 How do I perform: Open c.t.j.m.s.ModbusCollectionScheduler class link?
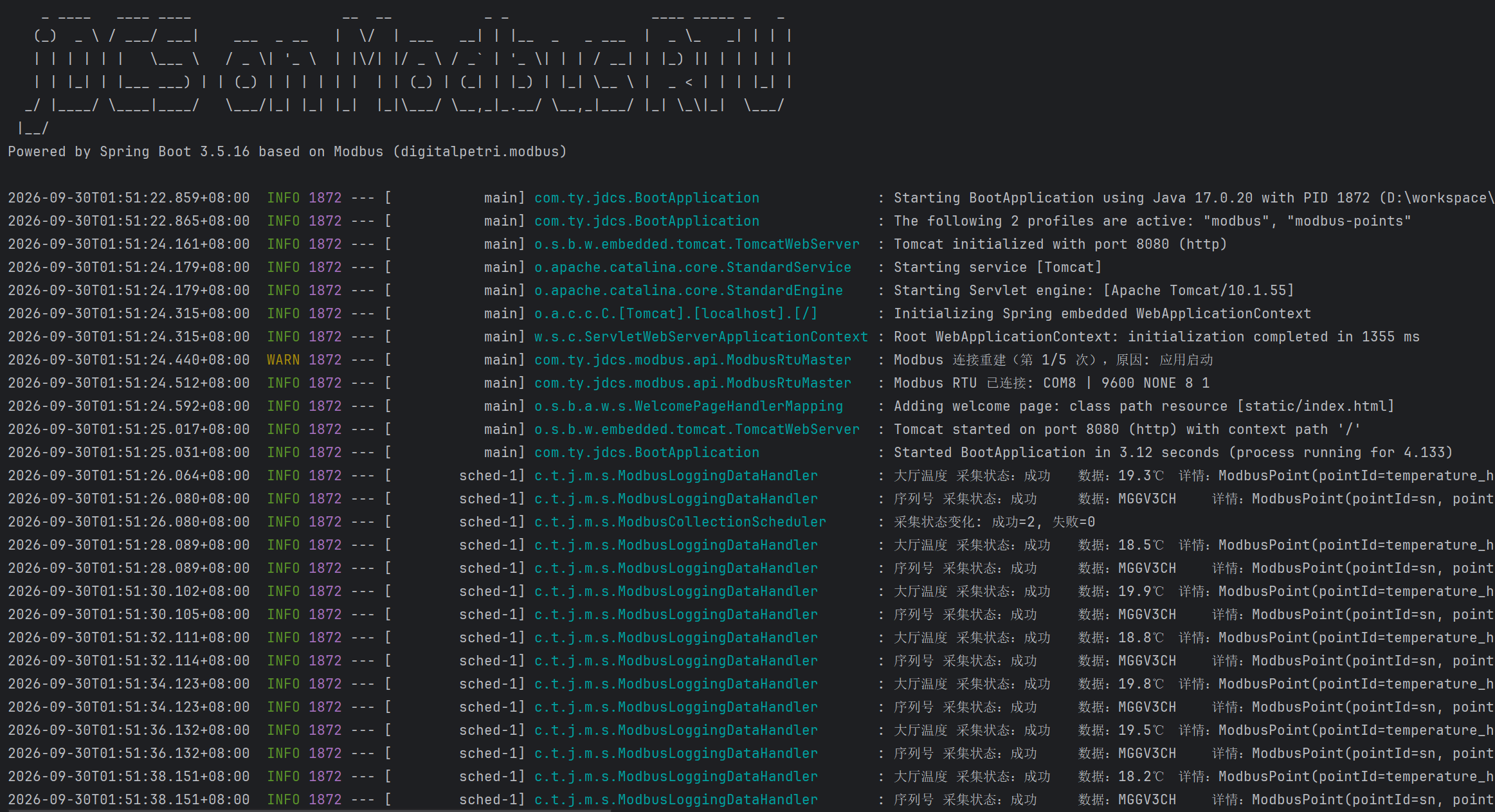pos(680,522)
